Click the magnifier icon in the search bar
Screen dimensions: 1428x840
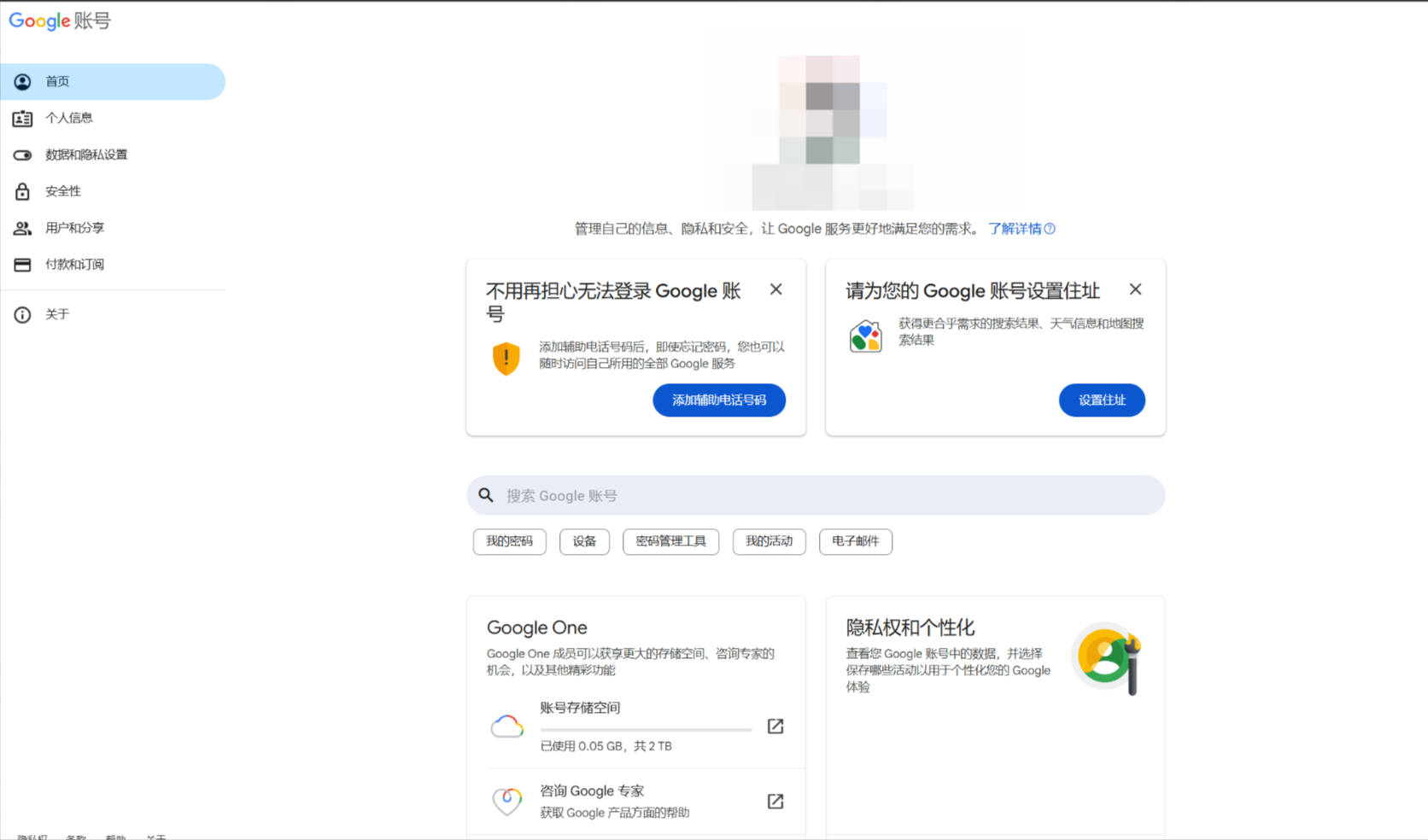486,495
